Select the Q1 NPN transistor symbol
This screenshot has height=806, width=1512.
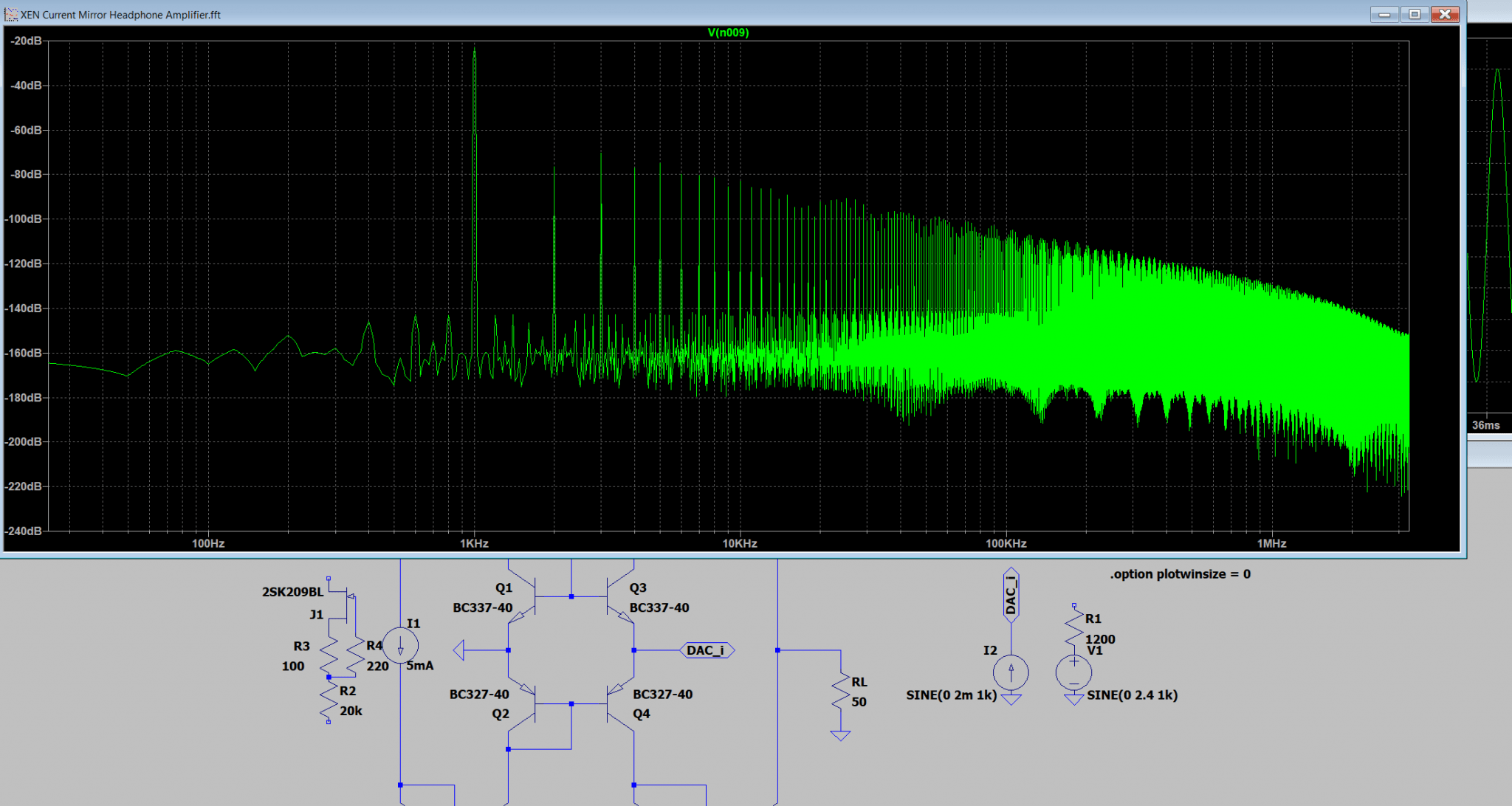[x=523, y=596]
